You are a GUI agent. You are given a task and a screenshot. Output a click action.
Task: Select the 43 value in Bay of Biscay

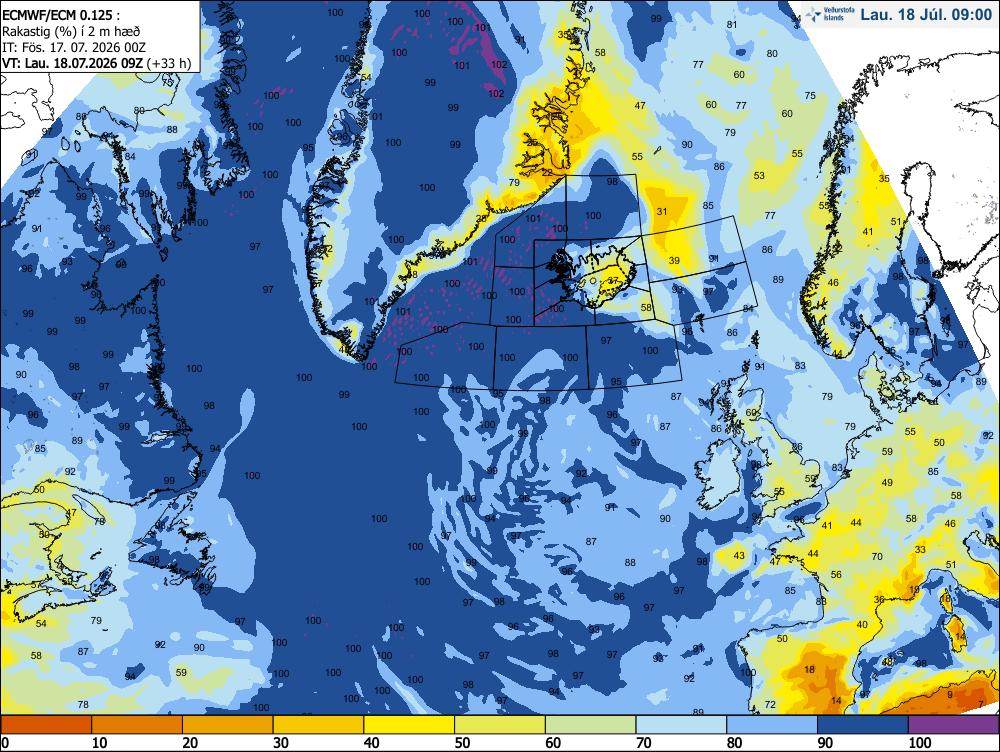click(739, 556)
